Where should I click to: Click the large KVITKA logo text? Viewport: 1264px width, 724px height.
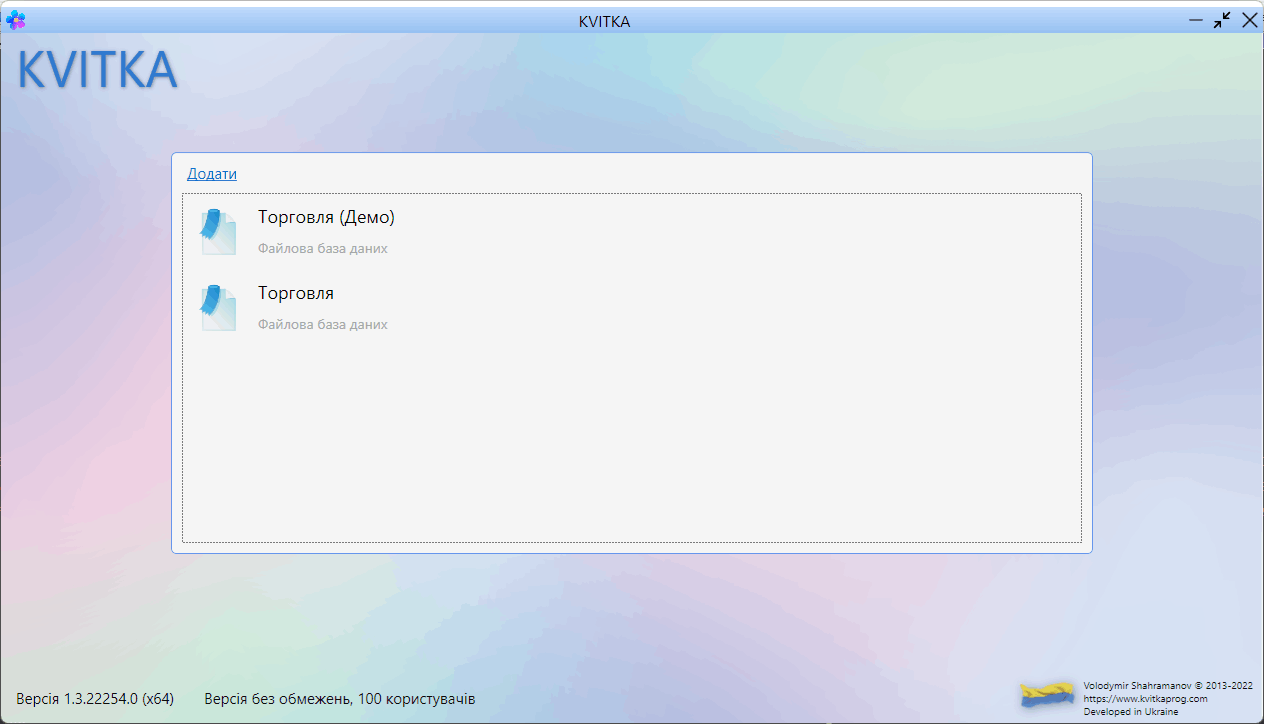pos(97,70)
